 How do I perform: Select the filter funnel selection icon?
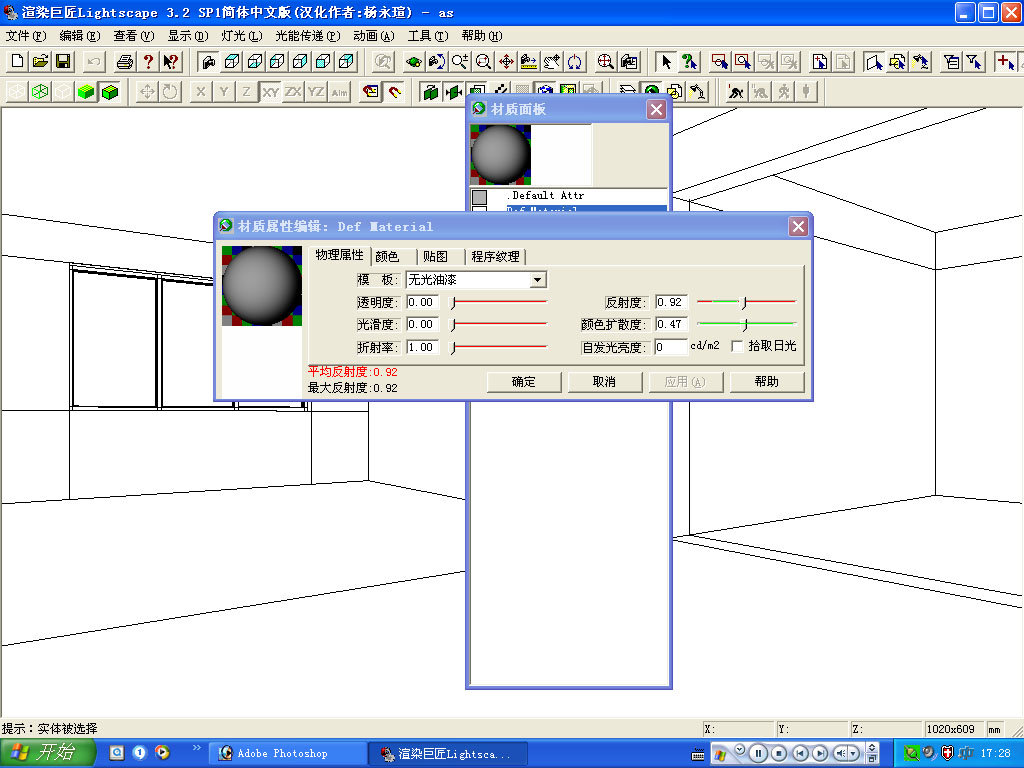[974, 62]
